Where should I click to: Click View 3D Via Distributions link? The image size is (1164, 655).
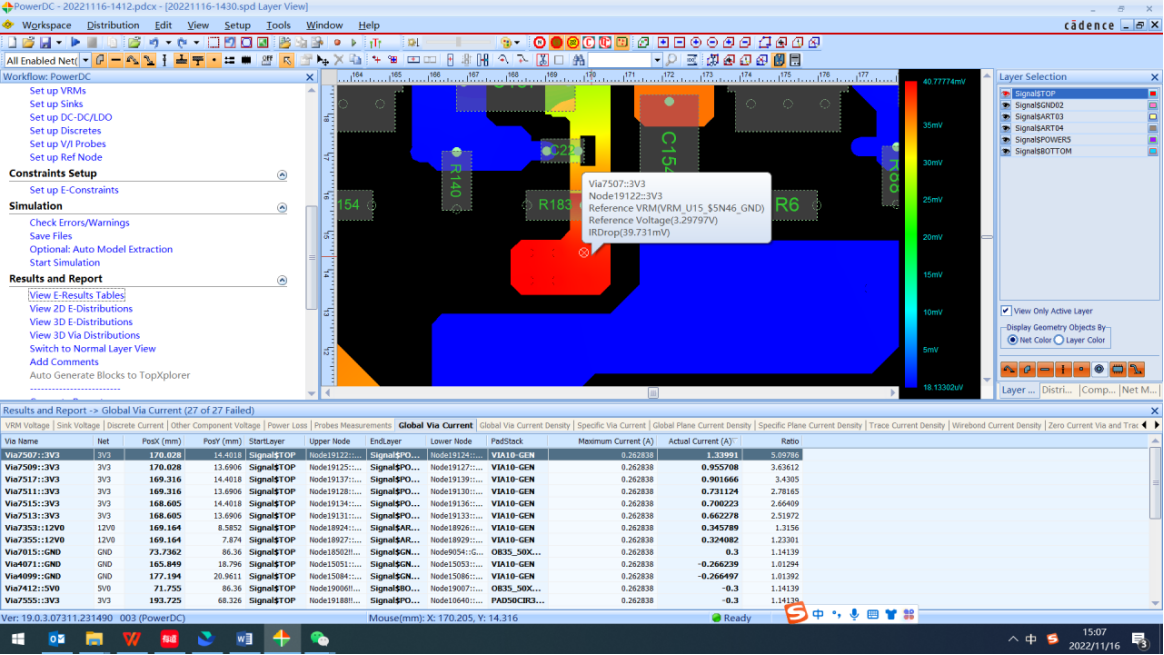pyautogui.click(x=85, y=336)
